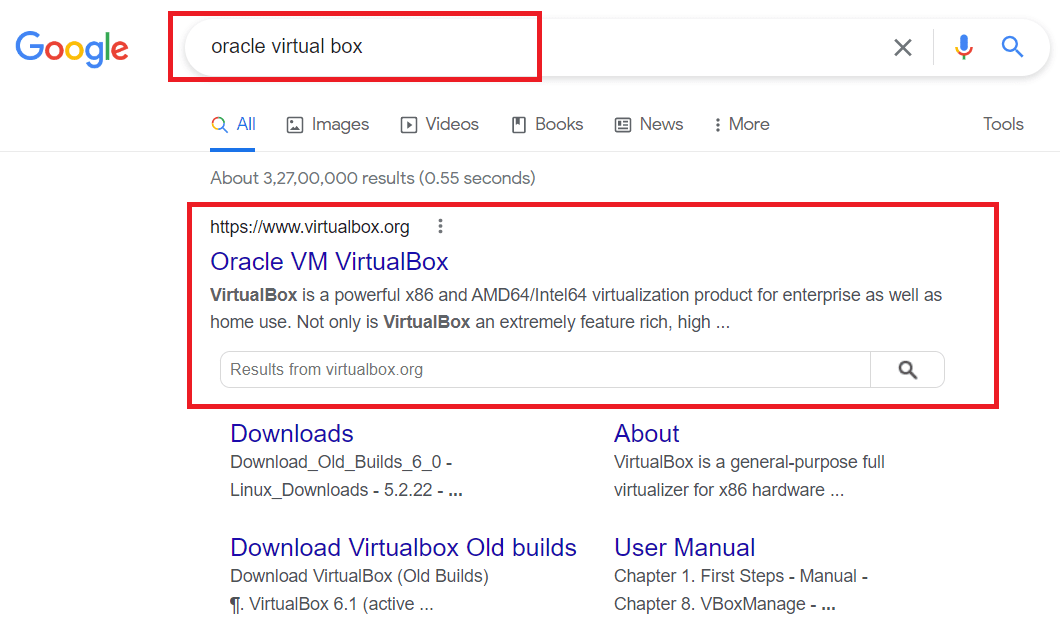The height and width of the screenshot is (642, 1060).
Task: Expand the More search filters menu
Action: pos(742,124)
